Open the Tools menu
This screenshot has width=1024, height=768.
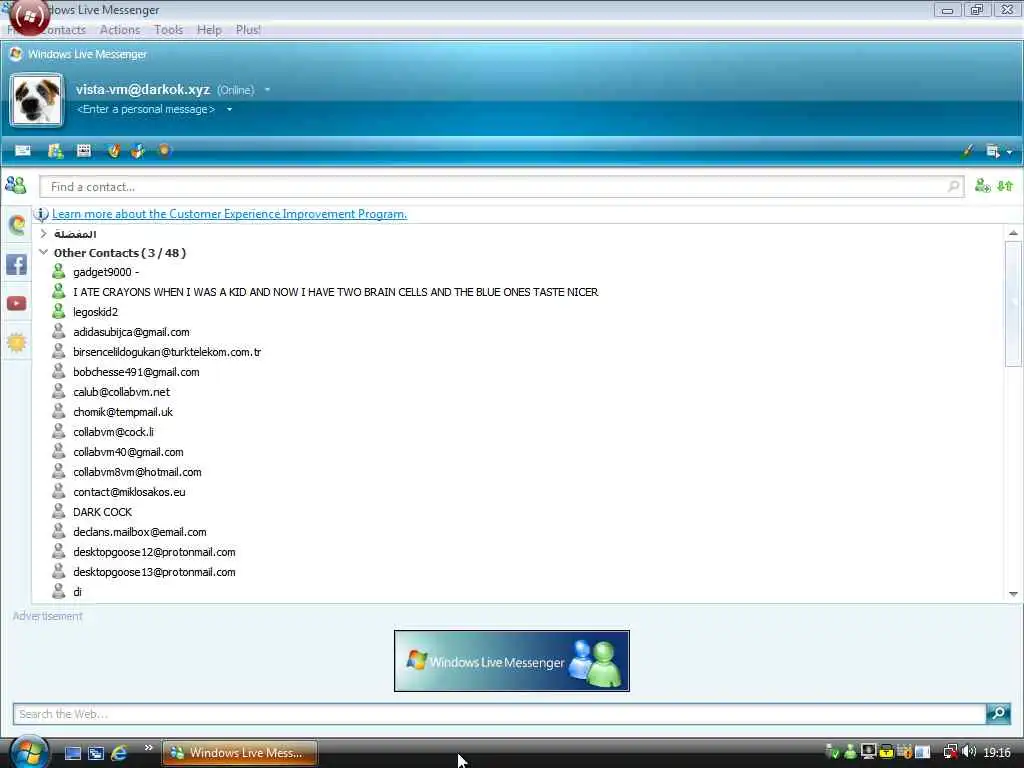click(x=168, y=30)
